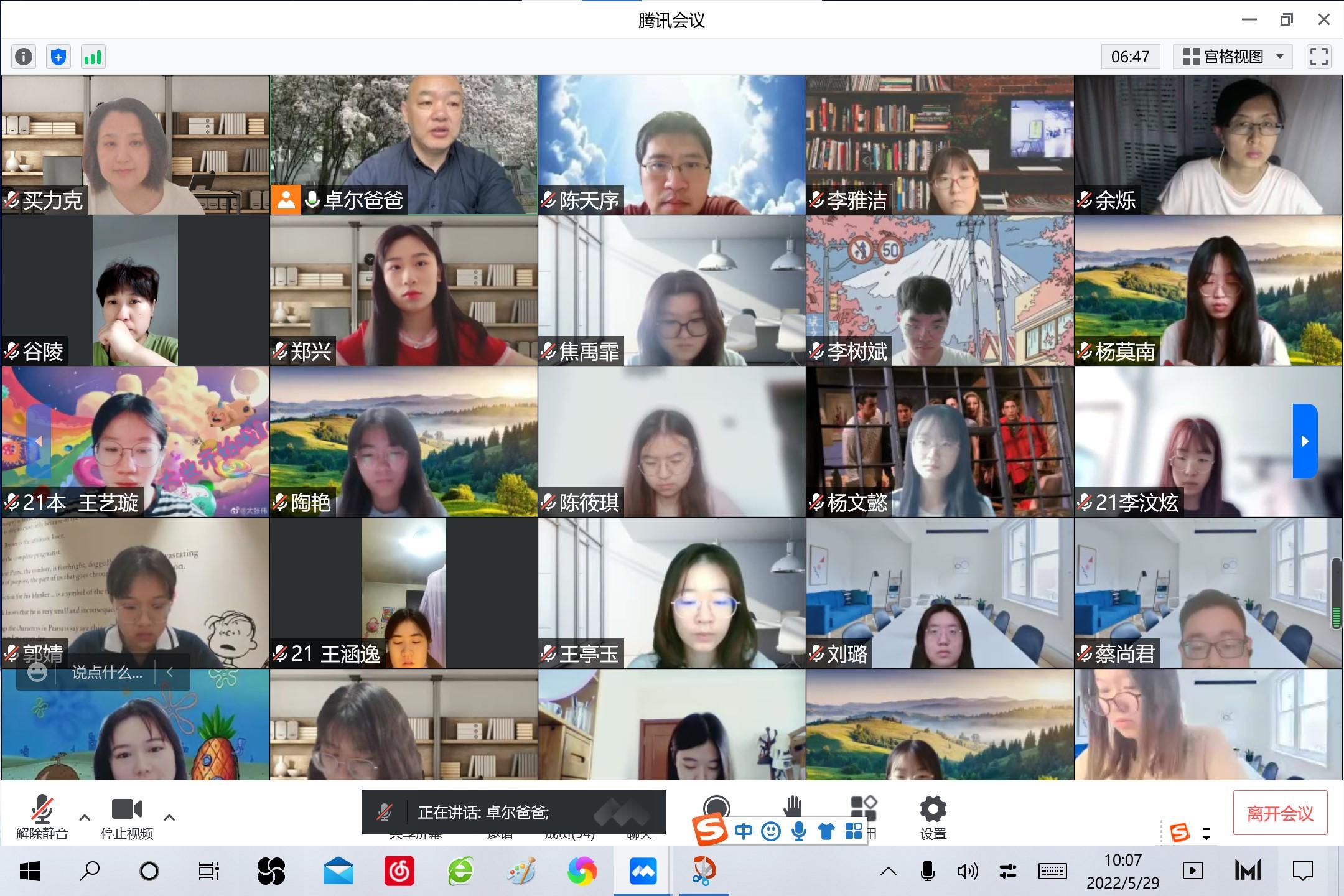Collapse the chat input bar arrow
The height and width of the screenshot is (896, 1344).
pos(170,673)
